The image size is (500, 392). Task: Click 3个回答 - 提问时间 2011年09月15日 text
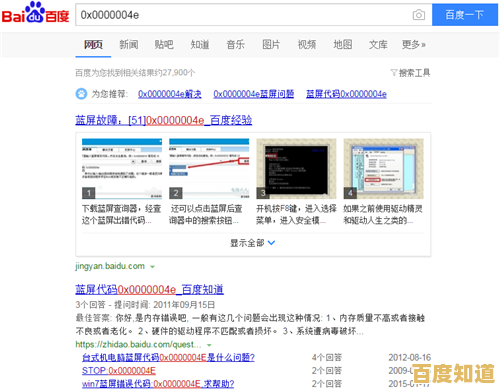145,305
